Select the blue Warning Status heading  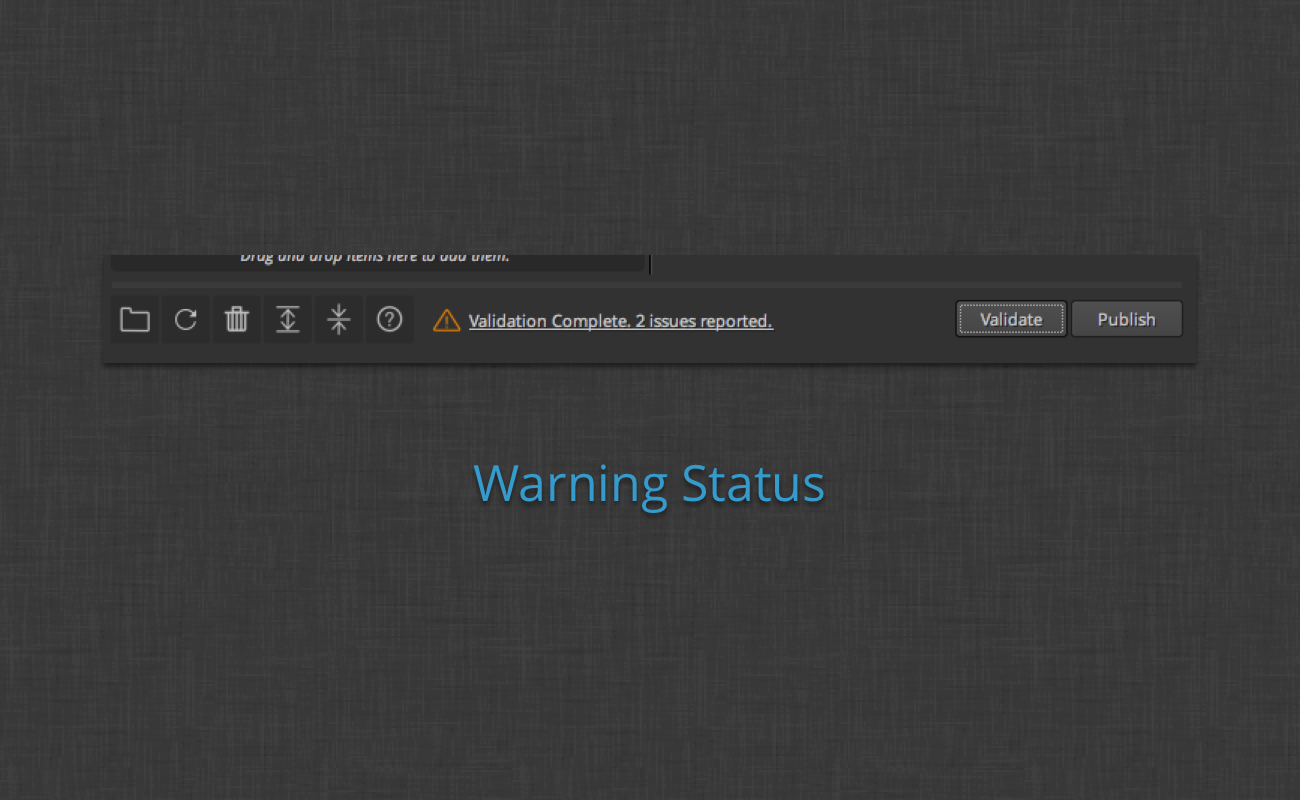(649, 484)
